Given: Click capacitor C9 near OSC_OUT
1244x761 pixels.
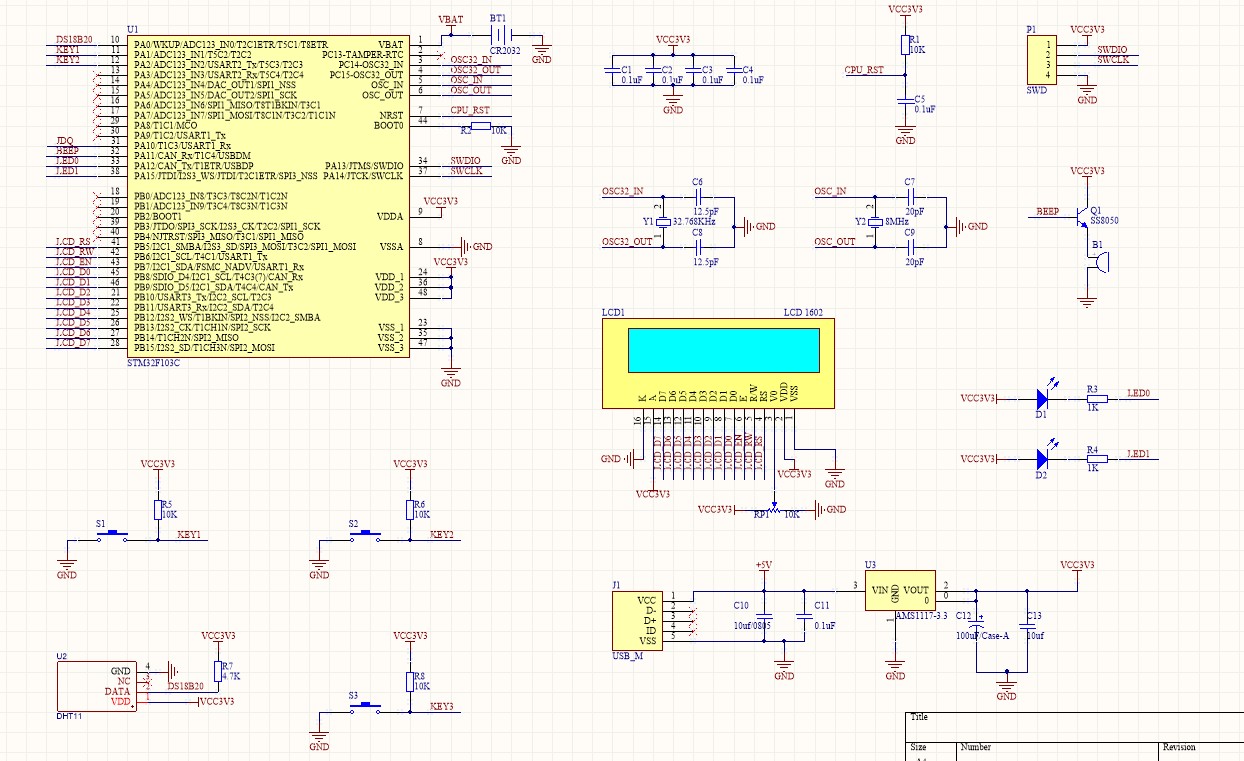Looking at the screenshot, I should [909, 246].
